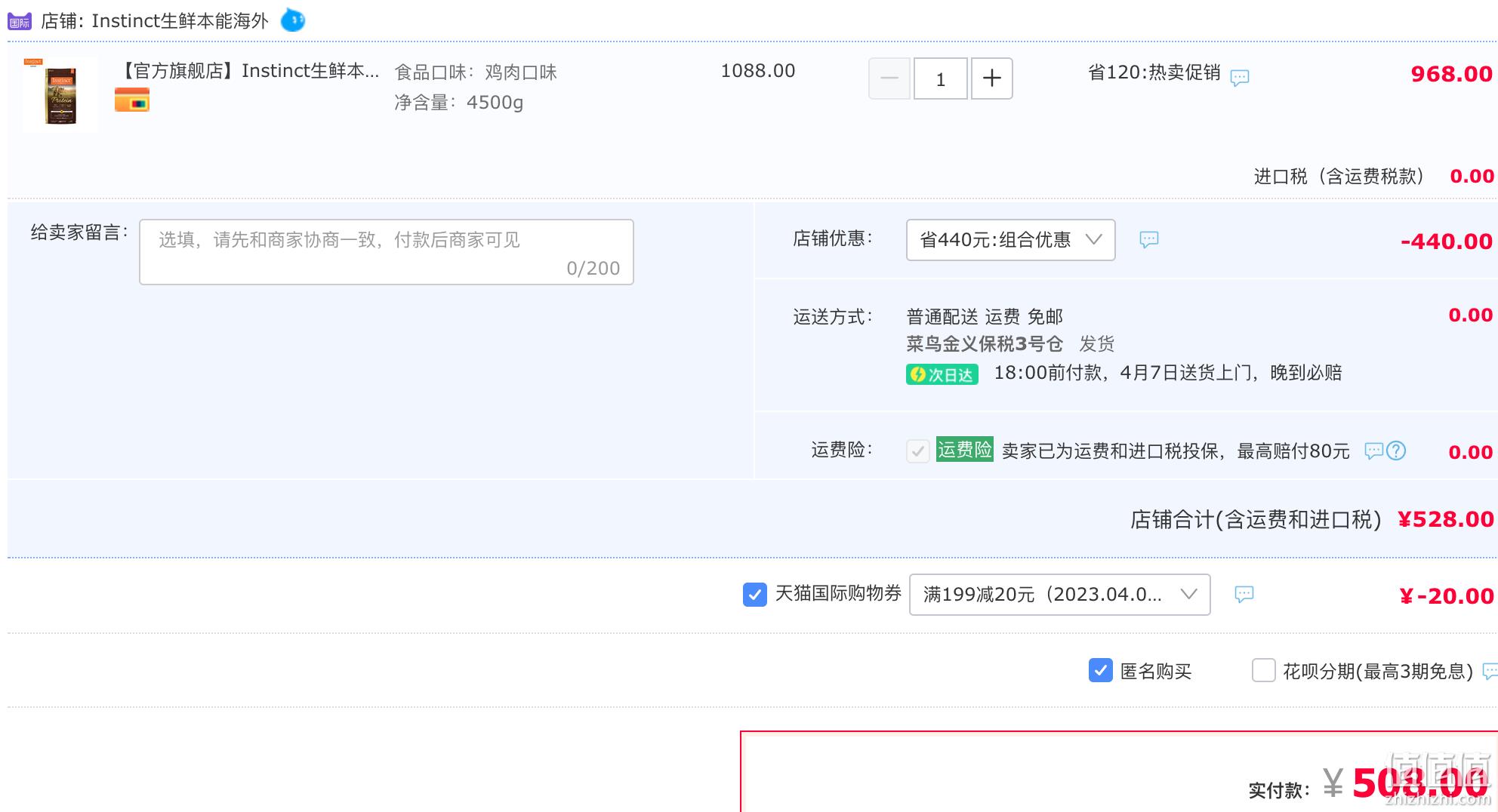Viewport: 1498px width, 812px height.
Task: Enable the 花呗分期 installment checkbox
Action: pyautogui.click(x=1264, y=670)
